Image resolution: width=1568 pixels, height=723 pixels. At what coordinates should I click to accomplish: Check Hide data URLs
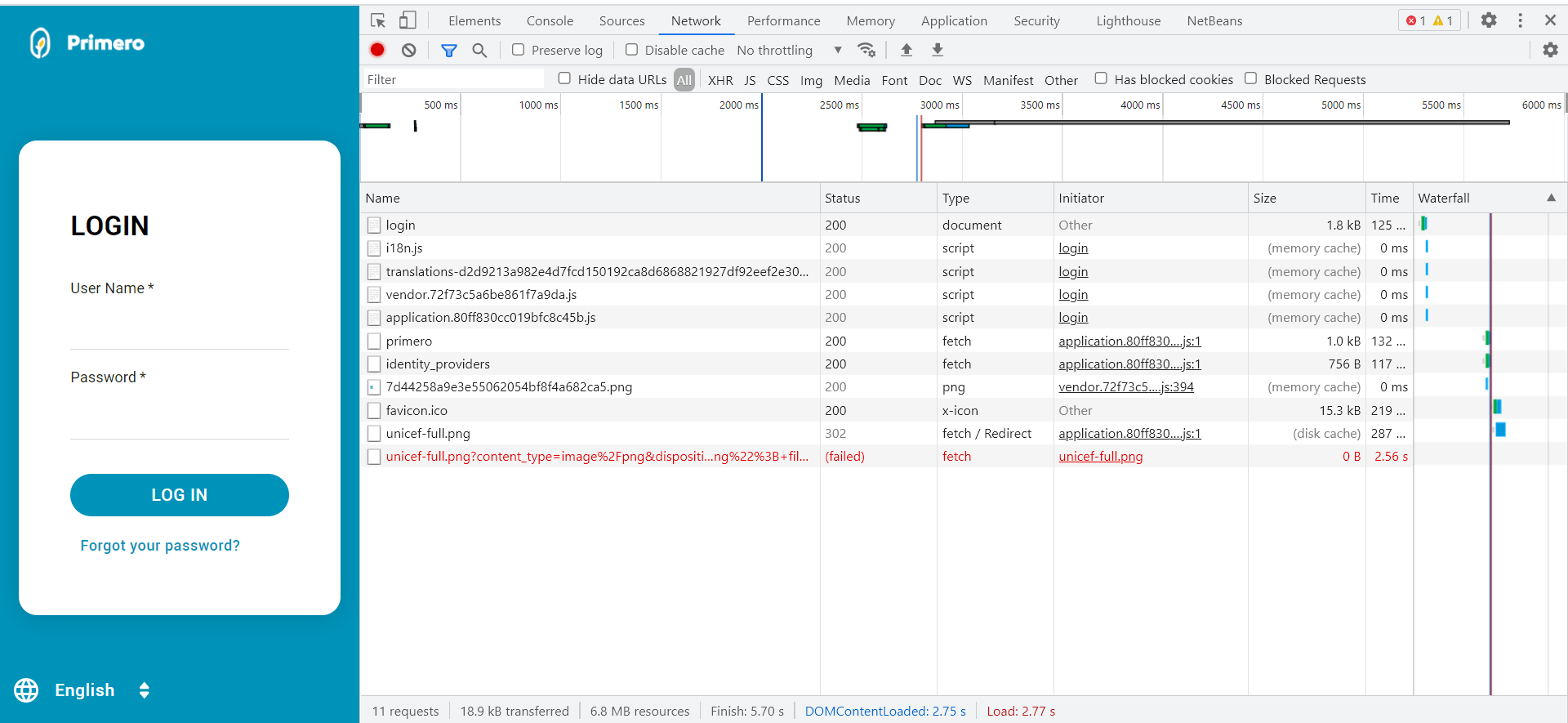[x=564, y=78]
